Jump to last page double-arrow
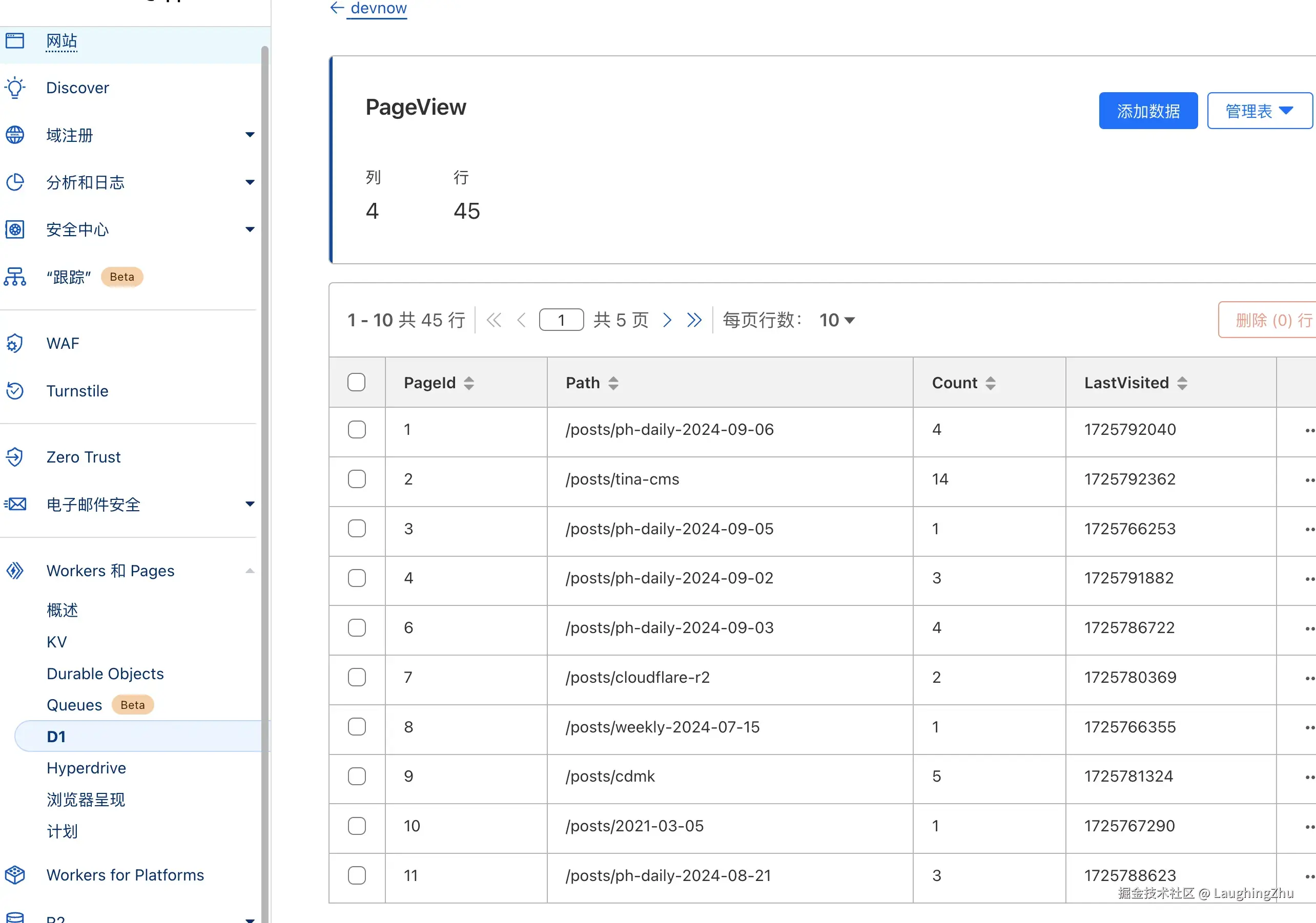Viewport: 1316px width, 923px height. pyautogui.click(x=694, y=320)
